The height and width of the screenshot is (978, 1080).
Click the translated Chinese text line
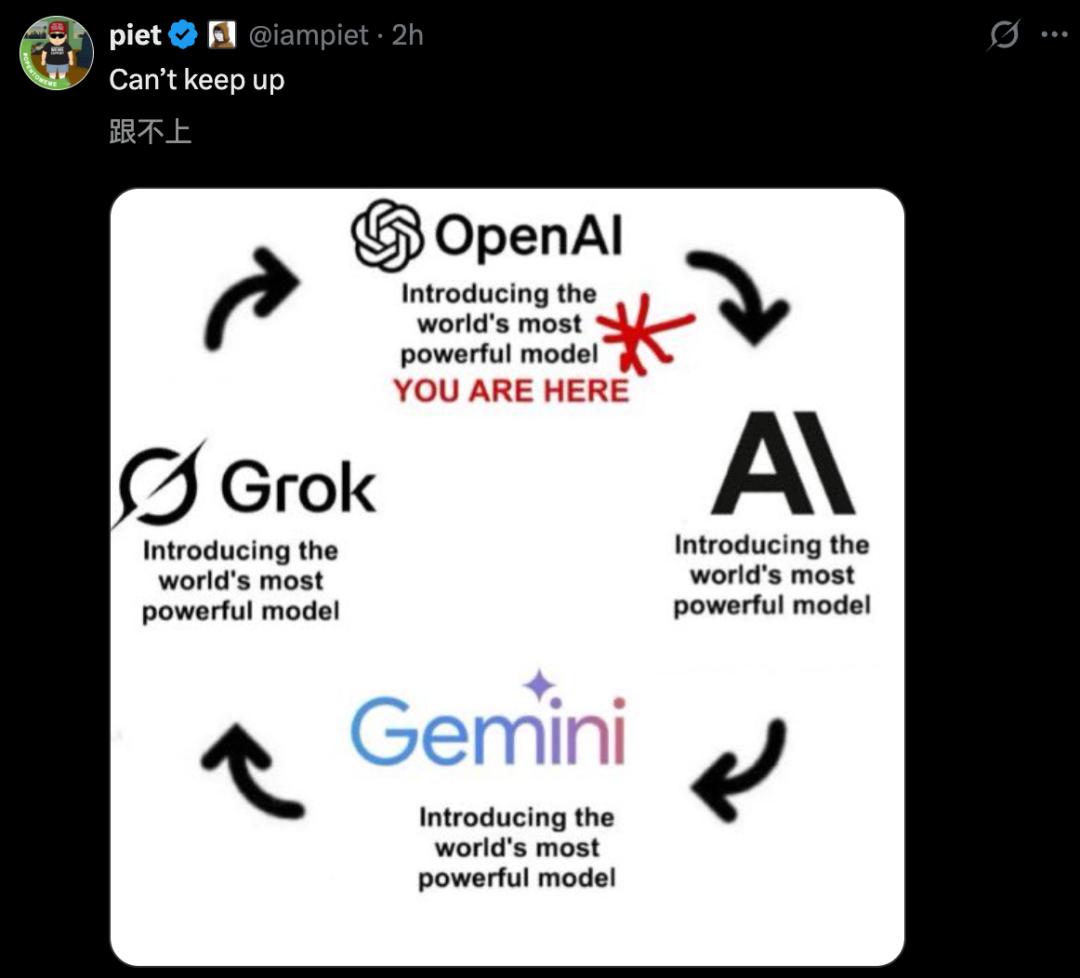(x=150, y=132)
